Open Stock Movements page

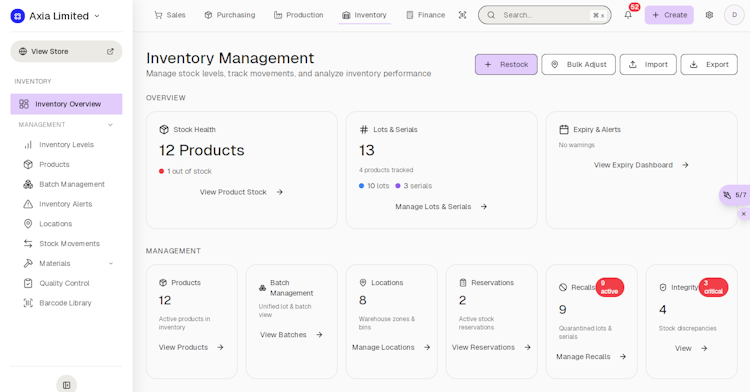(69, 243)
